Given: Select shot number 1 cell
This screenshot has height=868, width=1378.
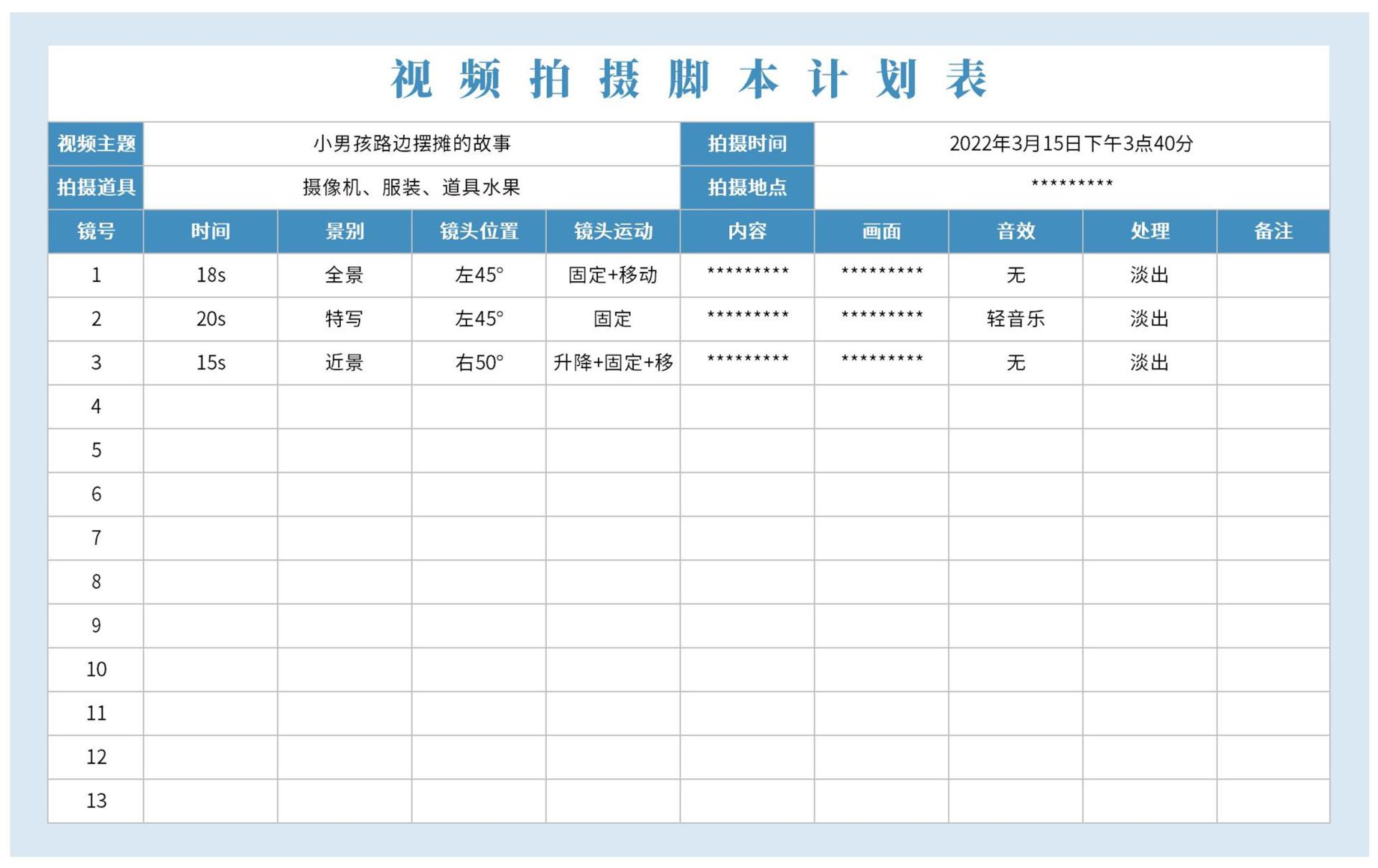Looking at the screenshot, I should click(95, 275).
